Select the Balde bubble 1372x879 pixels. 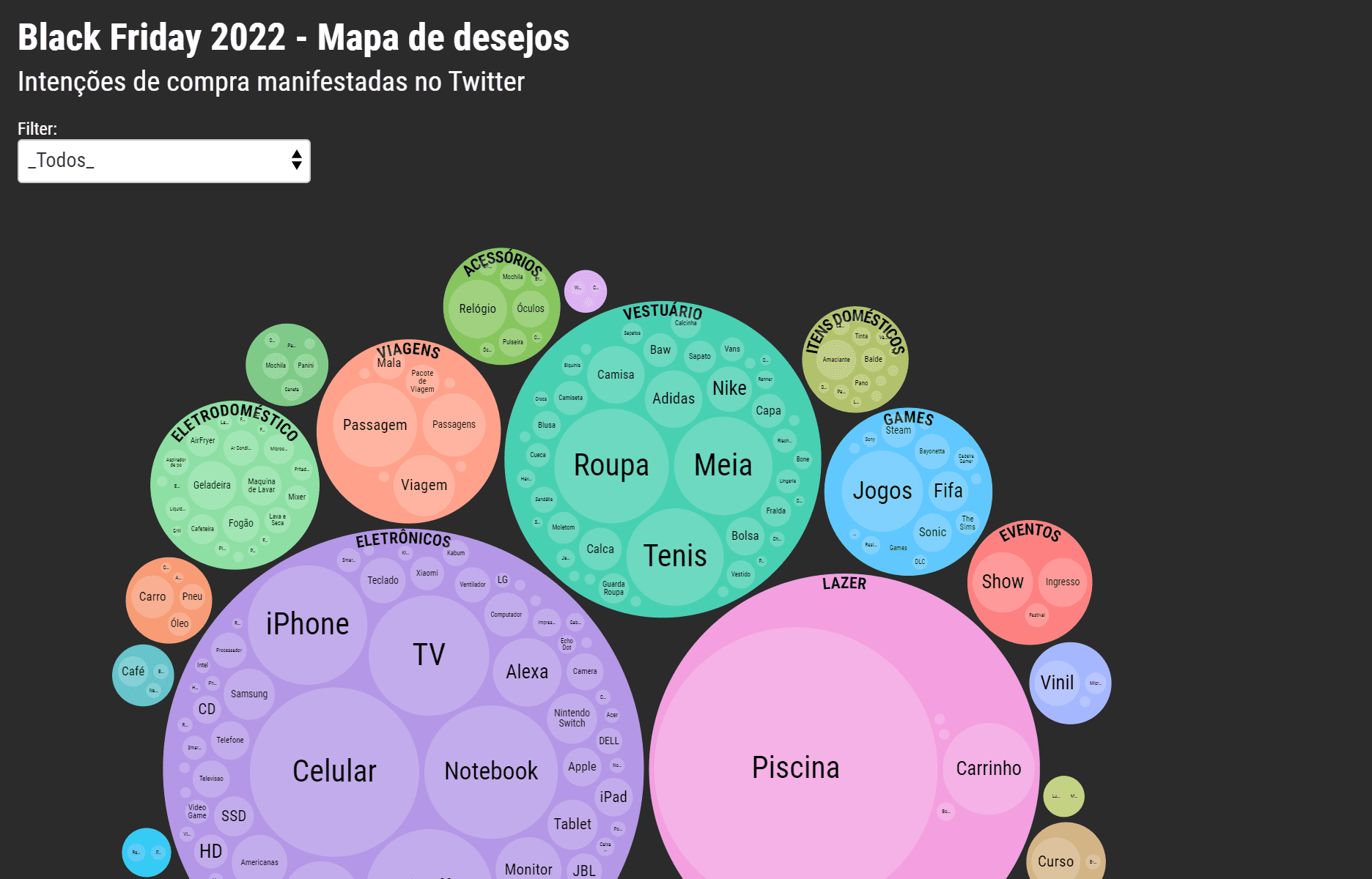click(874, 360)
